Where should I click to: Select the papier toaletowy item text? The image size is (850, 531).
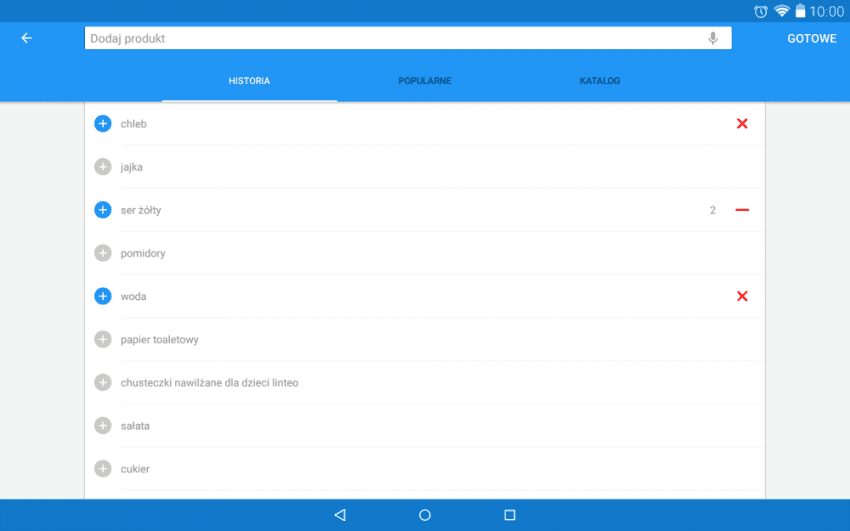(x=159, y=340)
